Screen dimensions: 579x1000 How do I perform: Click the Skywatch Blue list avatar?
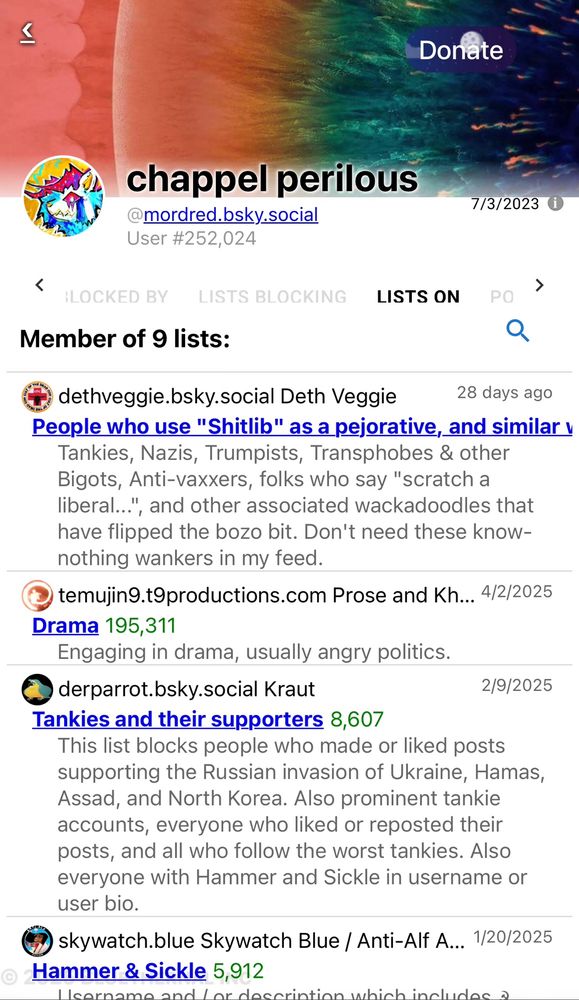(36, 941)
